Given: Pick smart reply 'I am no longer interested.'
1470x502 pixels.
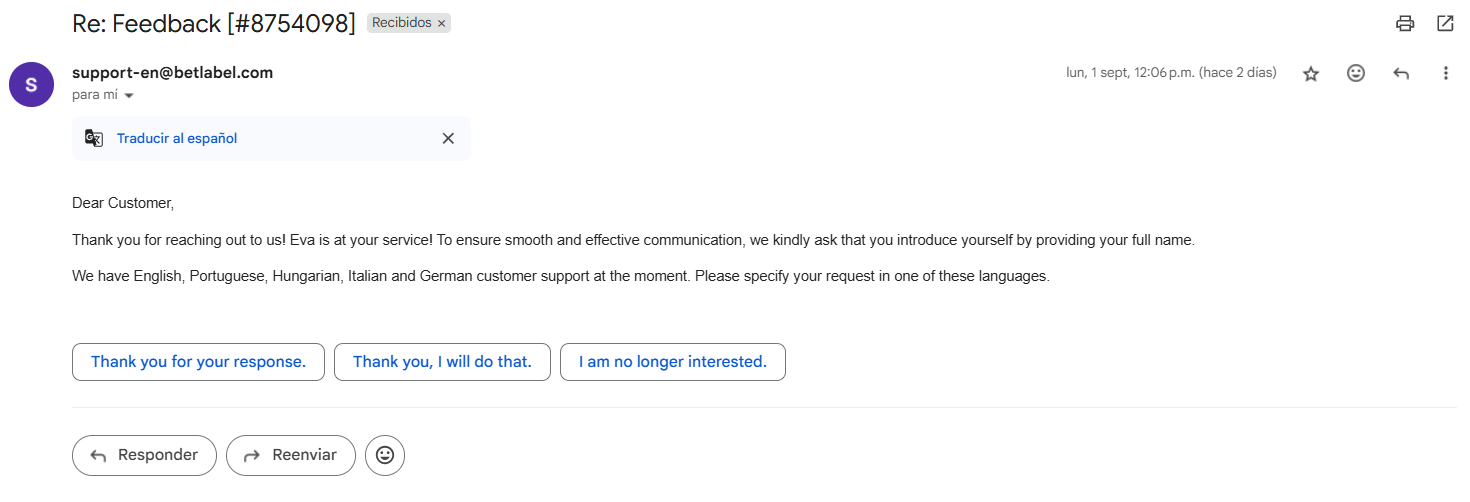Looking at the screenshot, I should [x=673, y=362].
